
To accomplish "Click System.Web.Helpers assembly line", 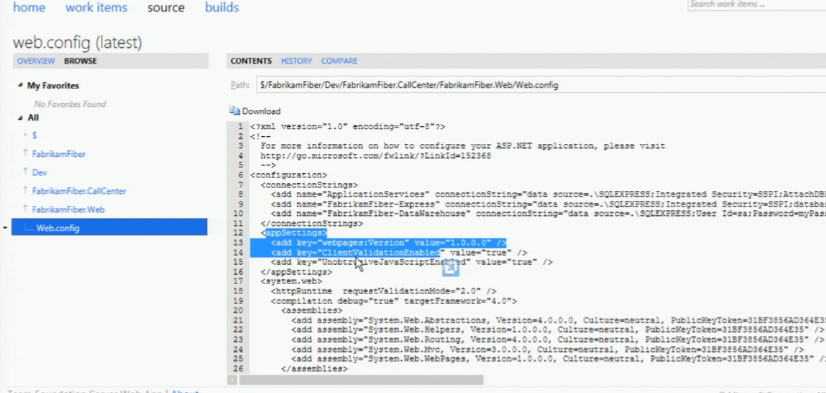I will [x=557, y=330].
